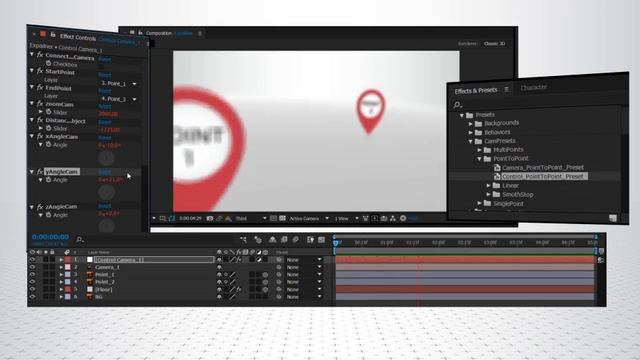Click the Control Camera_1 label color swatch
Image resolution: width=640 pixels, height=360 pixels.
(x=68, y=260)
